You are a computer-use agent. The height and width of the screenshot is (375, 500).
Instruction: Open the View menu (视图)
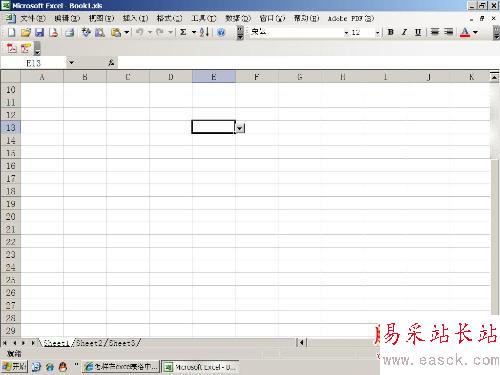tap(101, 19)
